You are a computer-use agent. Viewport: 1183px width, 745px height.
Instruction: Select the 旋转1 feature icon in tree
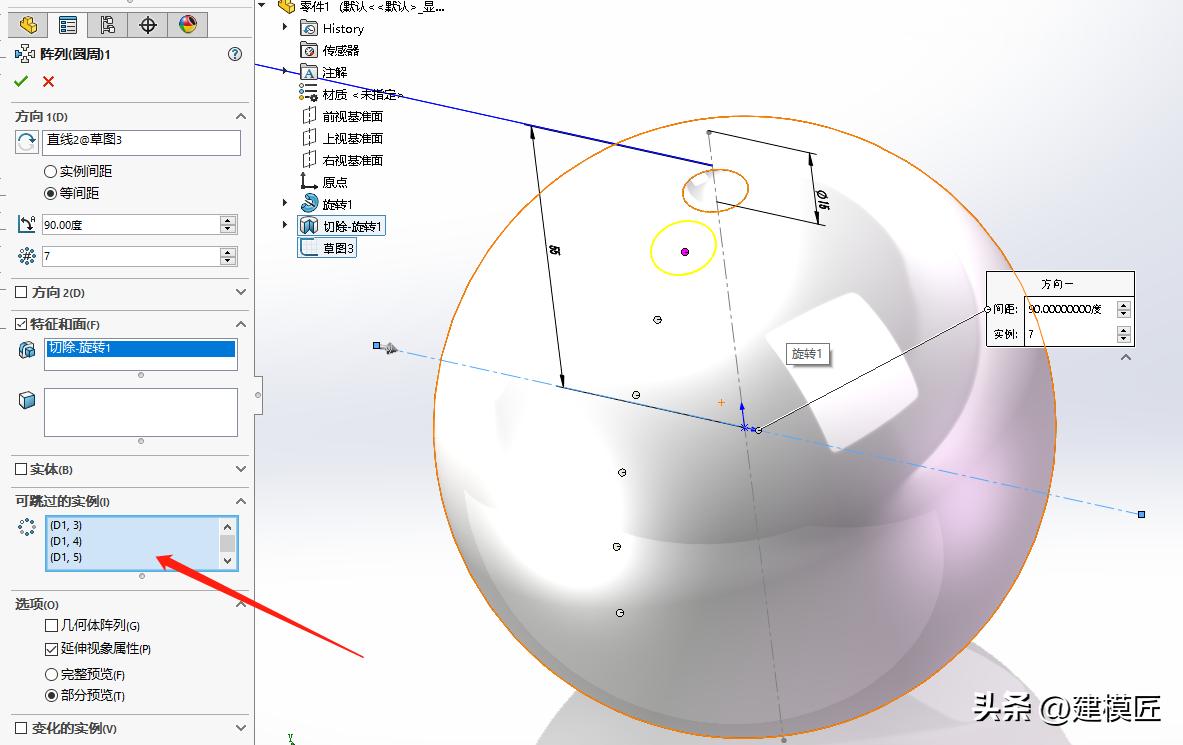pos(307,202)
